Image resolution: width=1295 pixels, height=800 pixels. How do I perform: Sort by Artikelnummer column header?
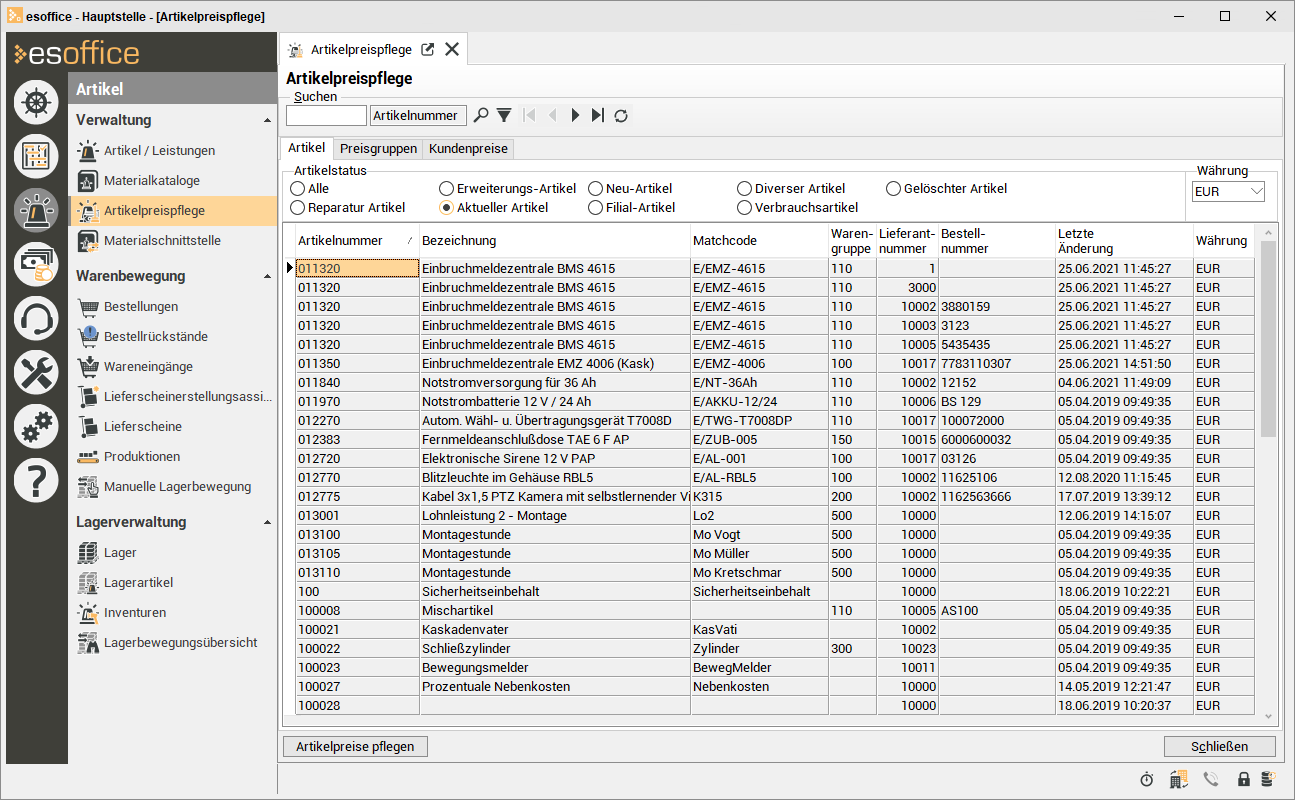point(356,241)
